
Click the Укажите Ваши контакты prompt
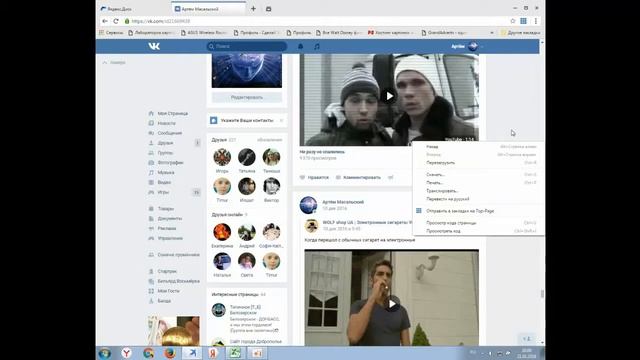coord(247,120)
